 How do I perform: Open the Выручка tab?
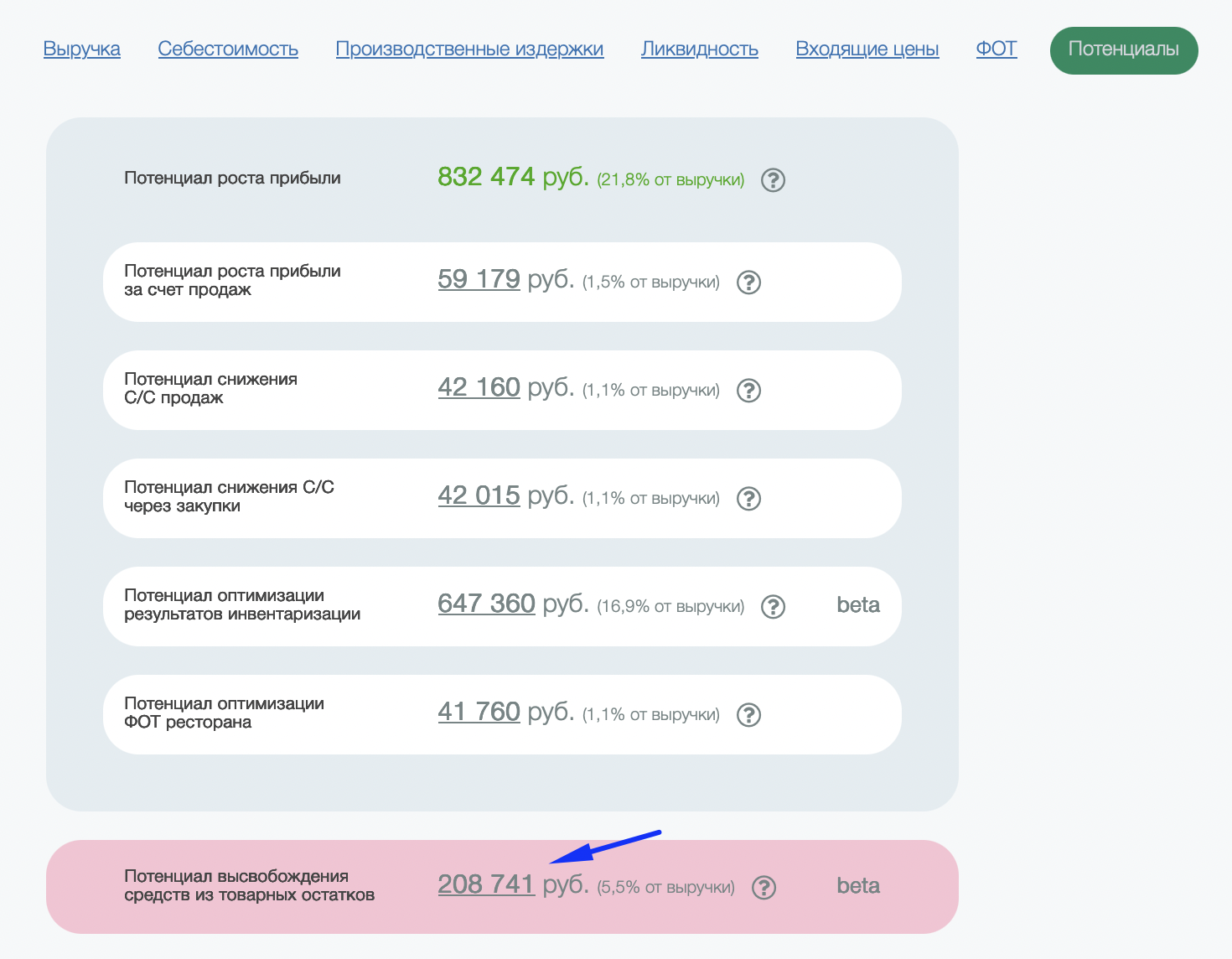pyautogui.click(x=82, y=49)
